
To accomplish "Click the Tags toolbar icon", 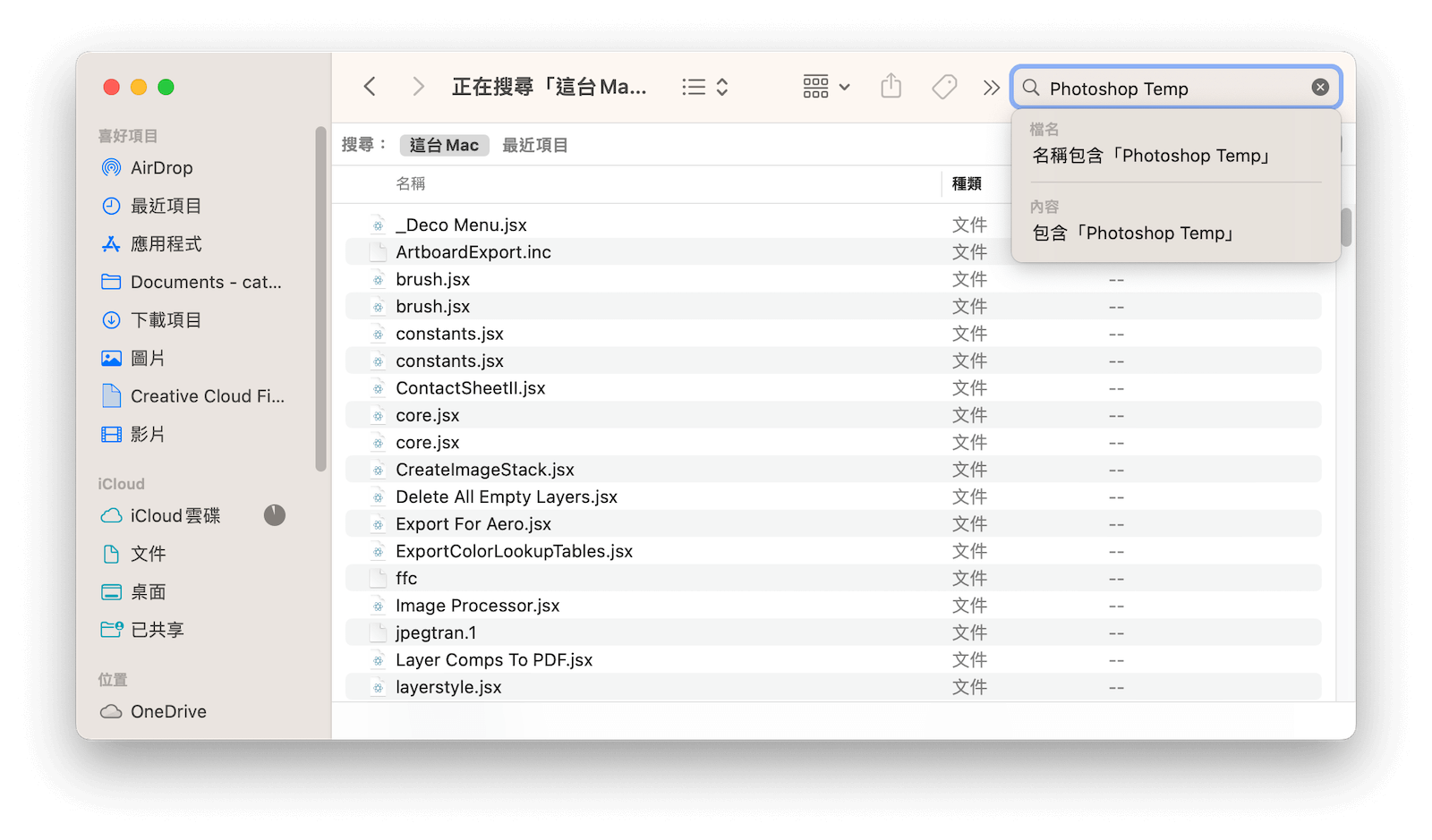I will 944,87.
